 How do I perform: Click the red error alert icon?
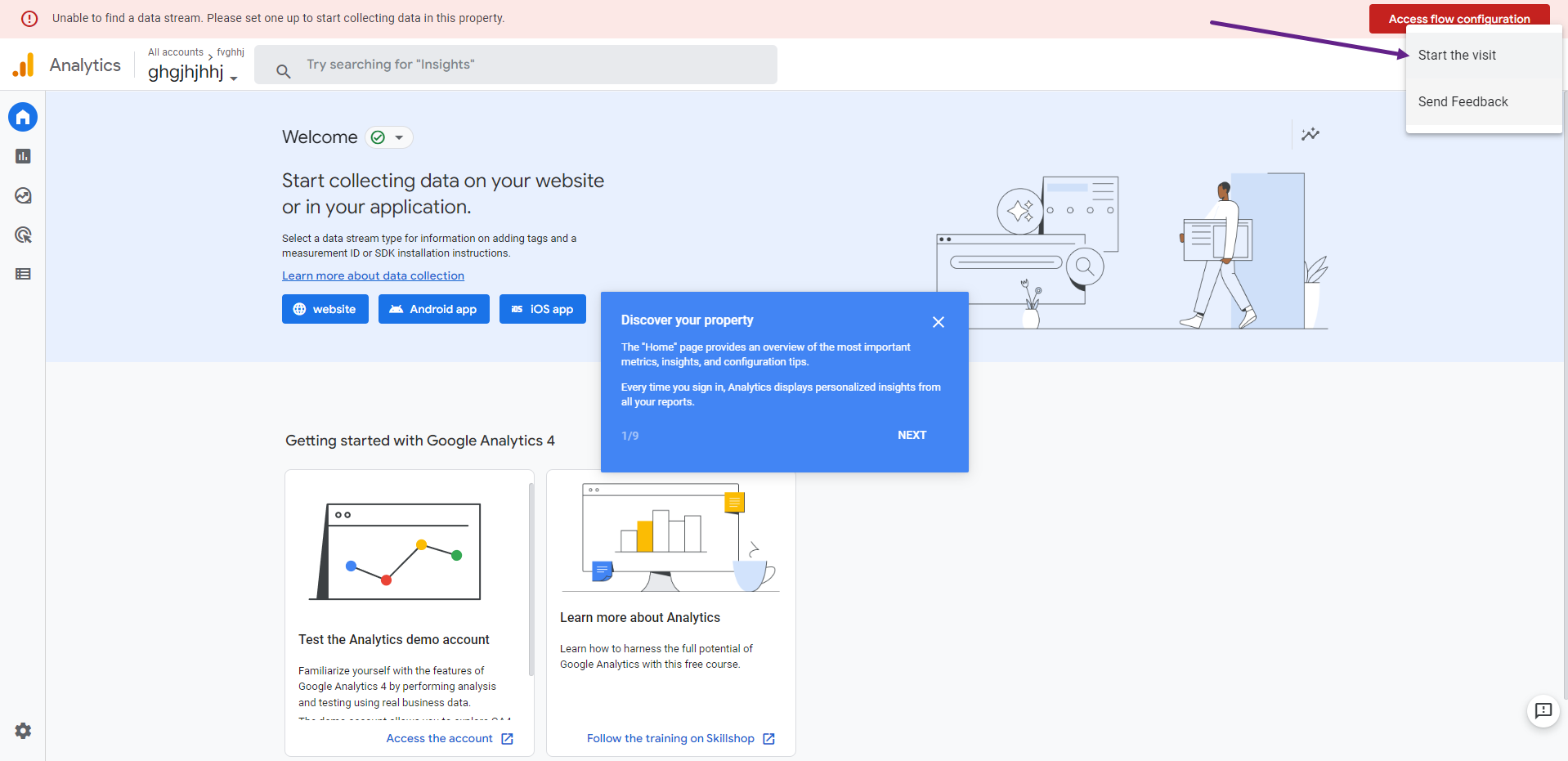click(29, 18)
